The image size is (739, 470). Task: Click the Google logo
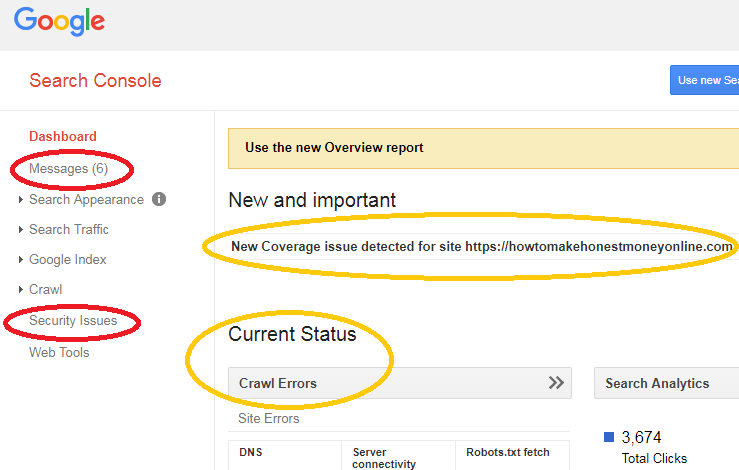tap(59, 21)
